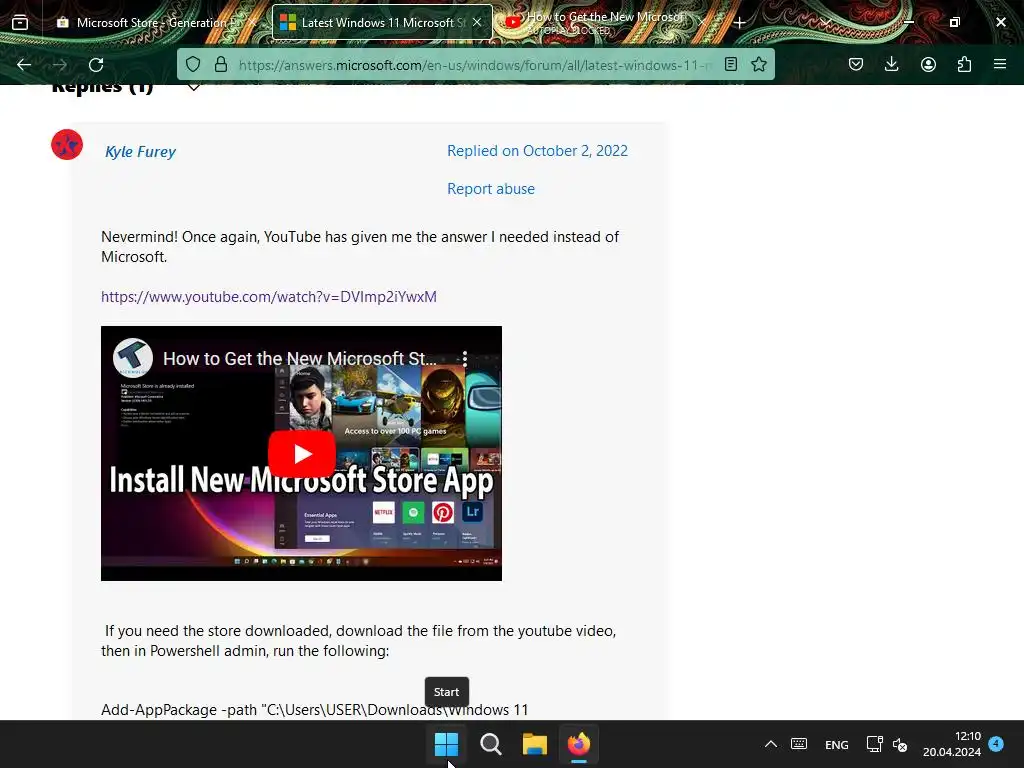This screenshot has height=768, width=1024.
Task: Open Firefox downloads panel
Action: tap(891, 64)
